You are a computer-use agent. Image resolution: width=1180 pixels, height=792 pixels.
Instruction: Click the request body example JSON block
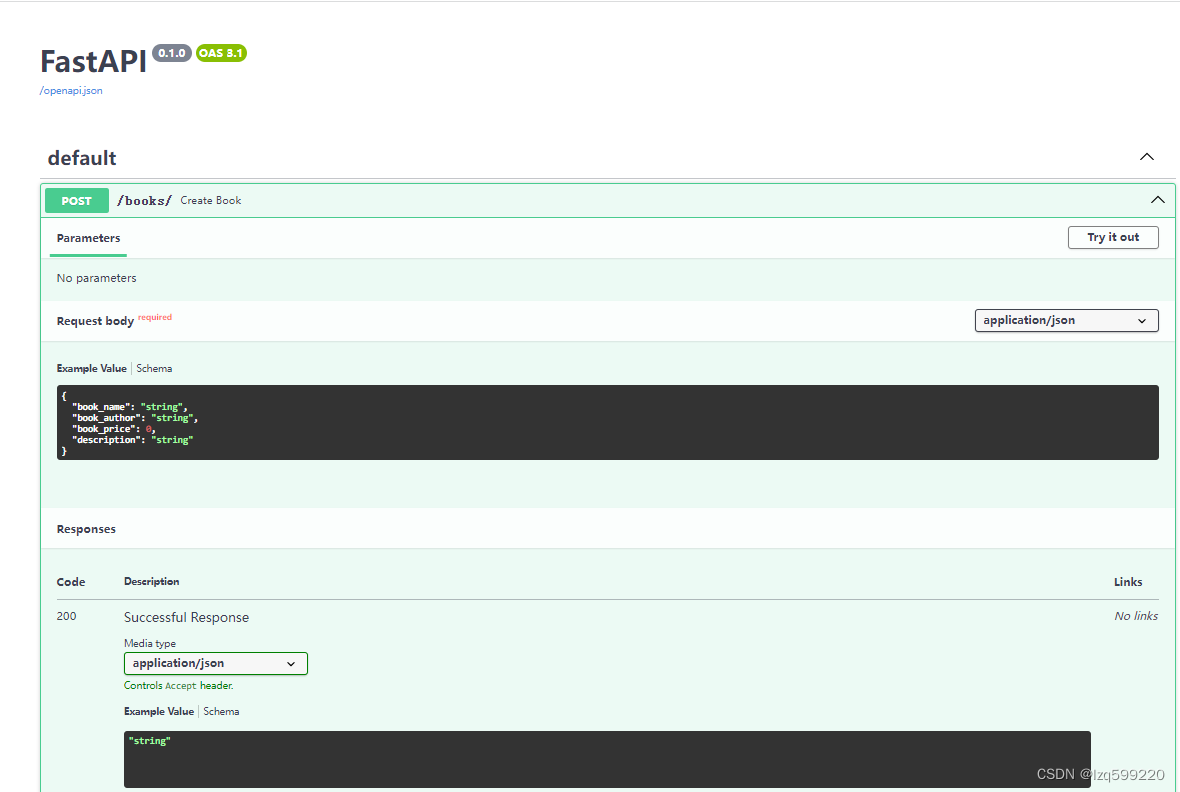607,422
